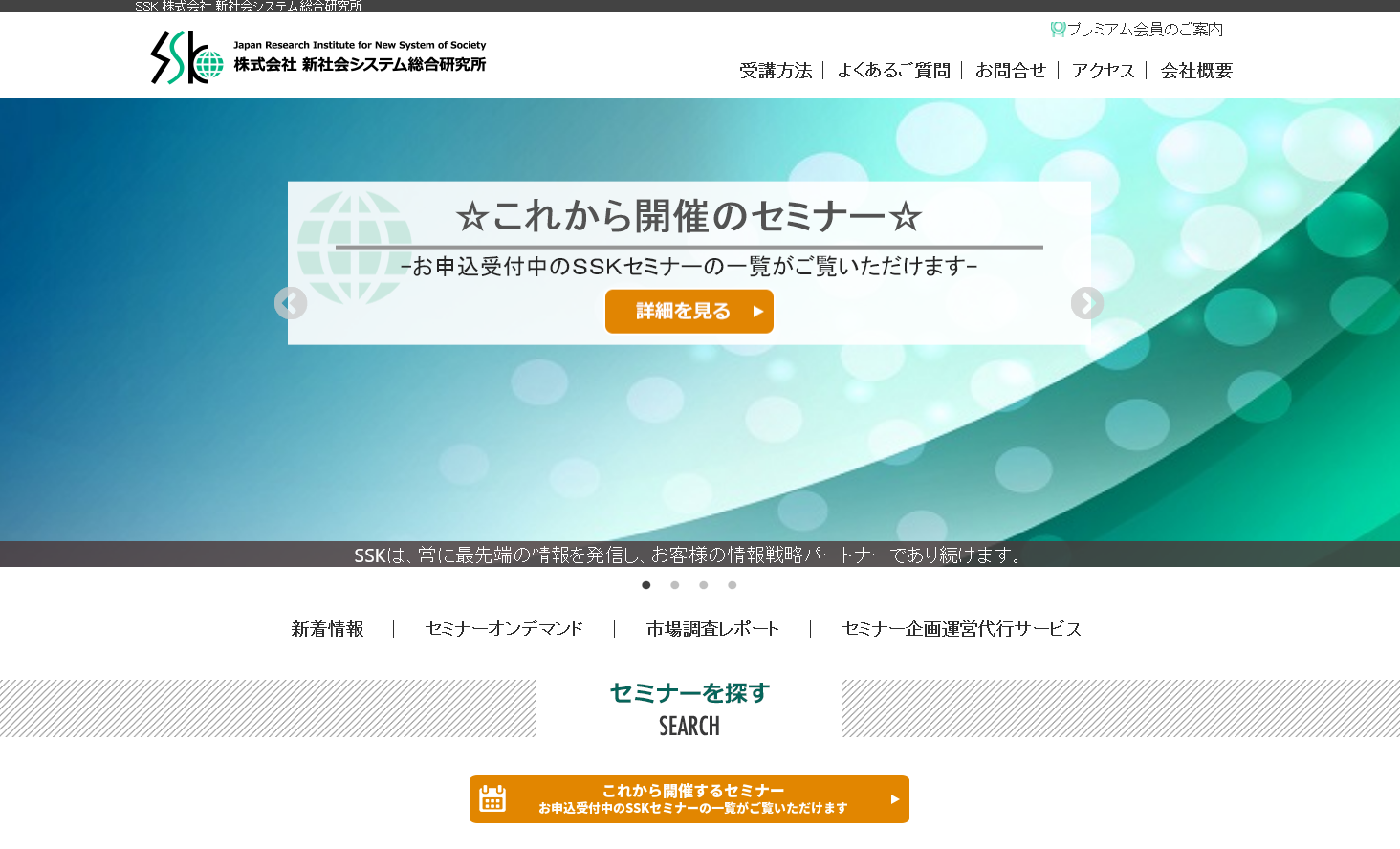1400x849 pixels.
Task: Open 会社概要 menu item
Action: tap(1196, 71)
